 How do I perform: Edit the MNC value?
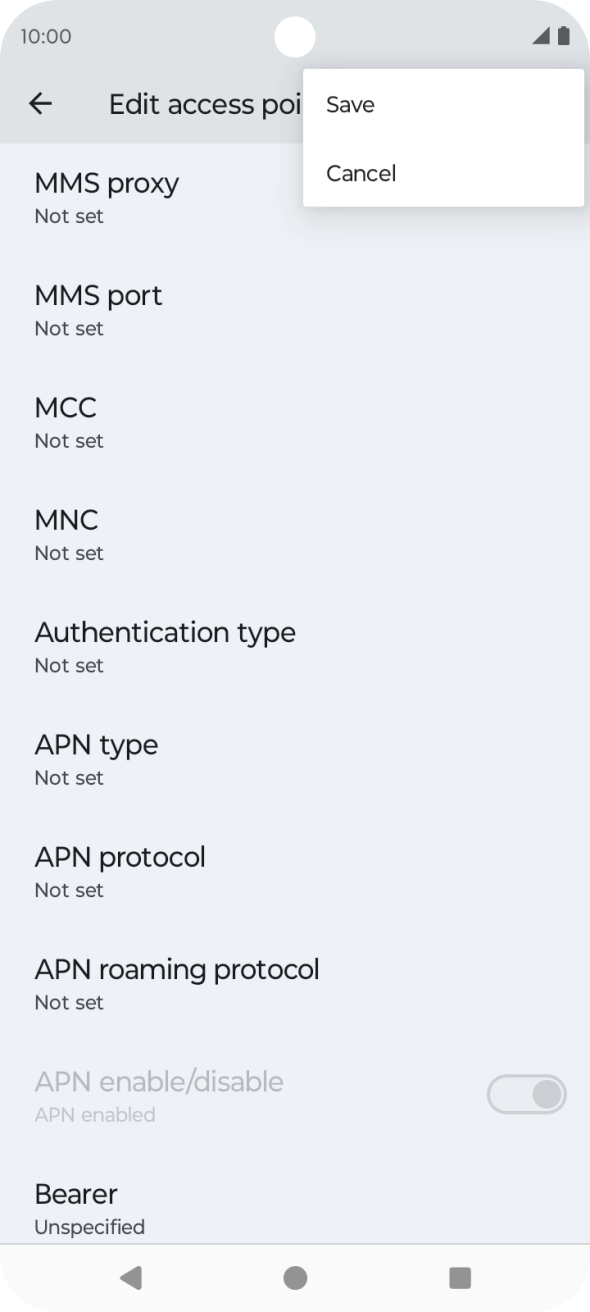[295, 535]
